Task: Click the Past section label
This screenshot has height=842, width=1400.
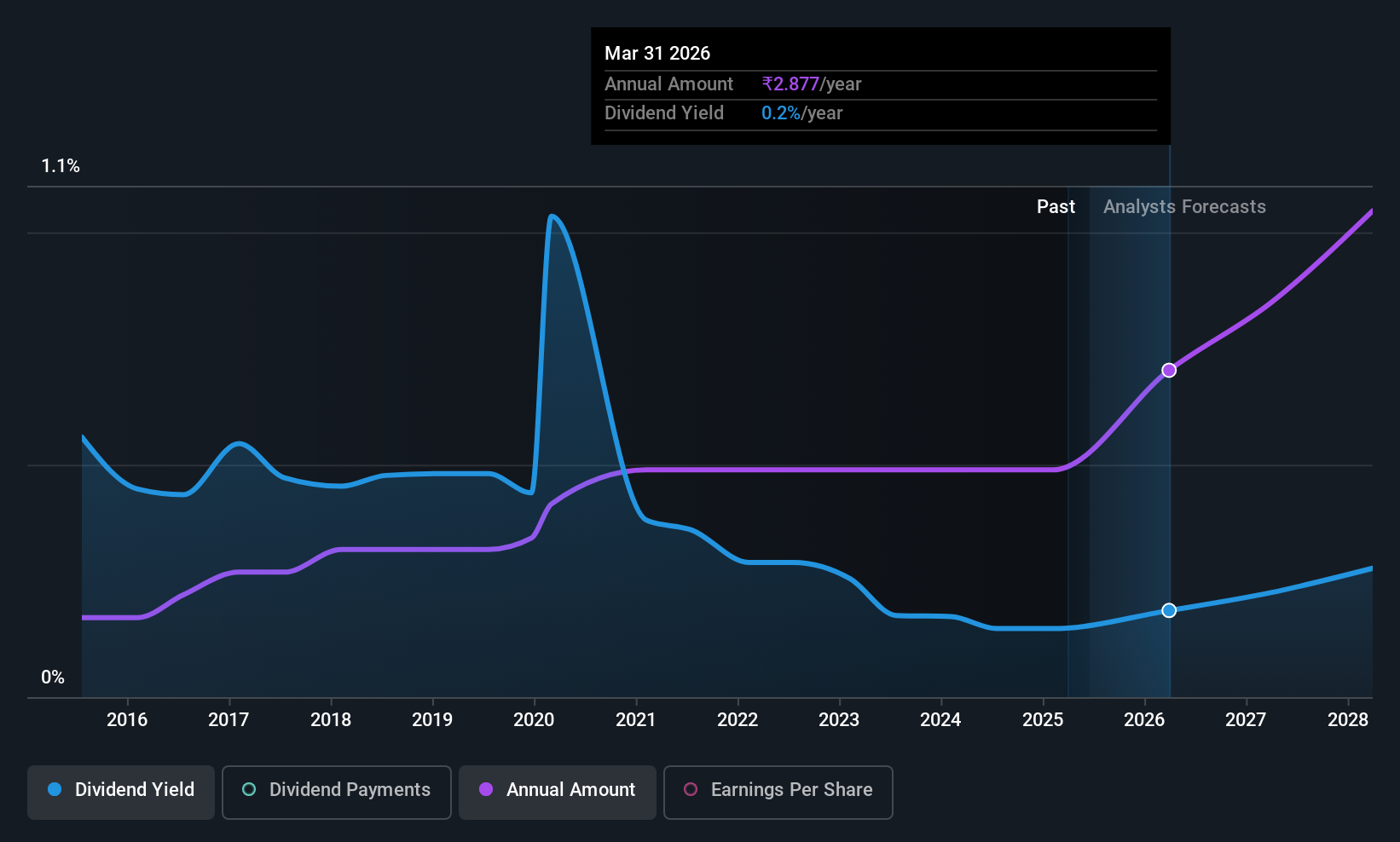Action: click(x=1056, y=207)
